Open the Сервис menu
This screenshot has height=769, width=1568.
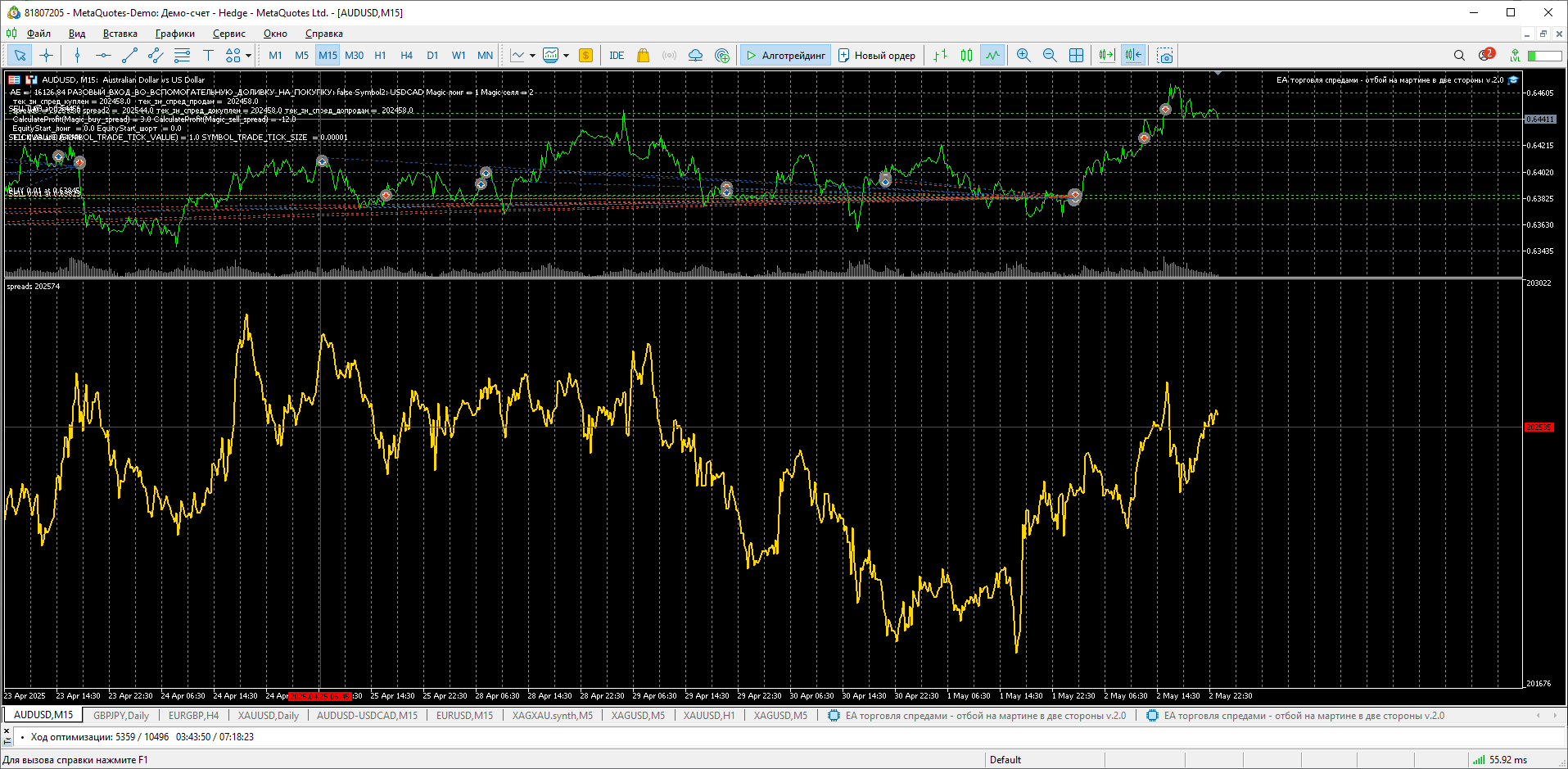[x=228, y=34]
